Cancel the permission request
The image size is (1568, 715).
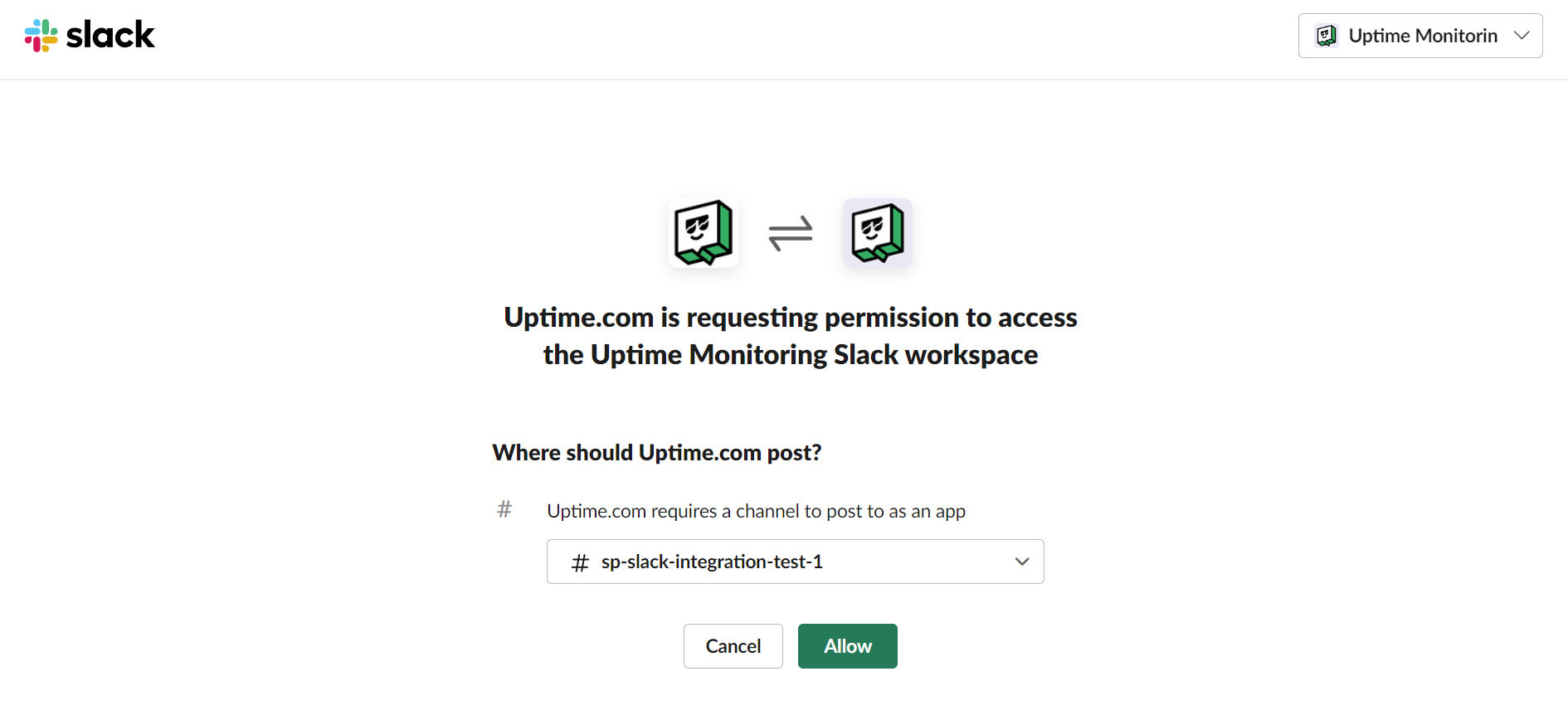733,646
